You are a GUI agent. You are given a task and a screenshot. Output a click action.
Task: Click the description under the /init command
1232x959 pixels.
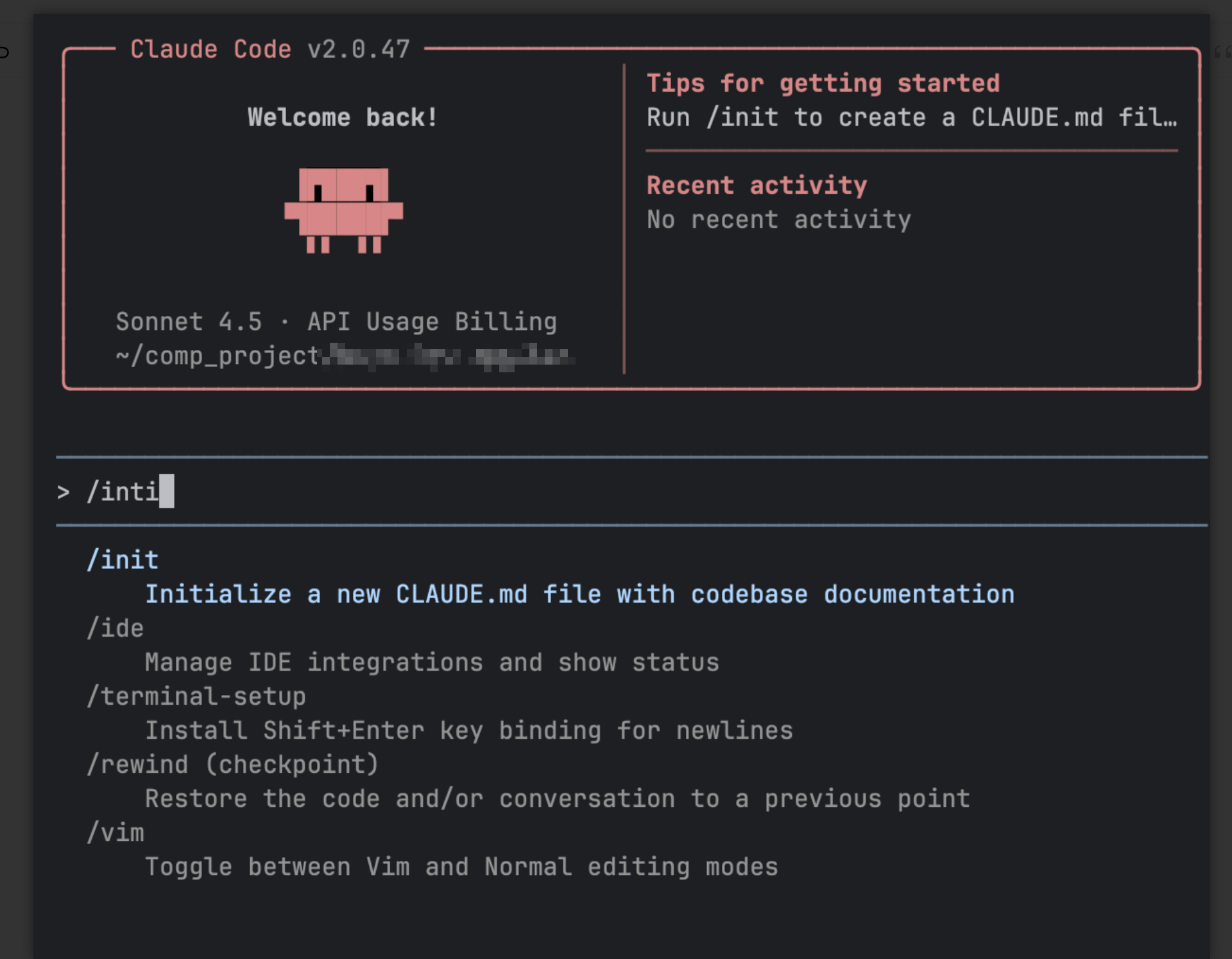[579, 594]
